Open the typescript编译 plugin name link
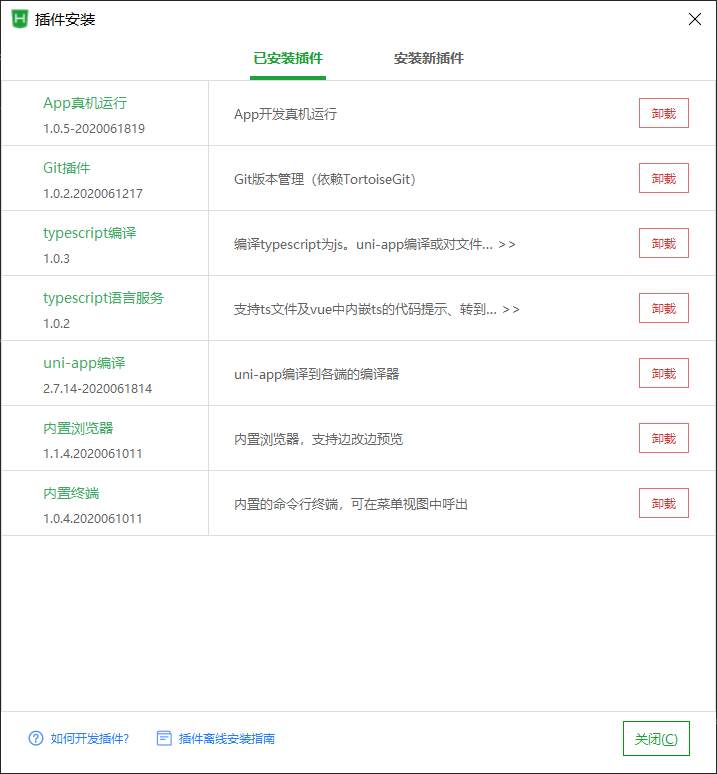This screenshot has width=717, height=774. tap(89, 233)
